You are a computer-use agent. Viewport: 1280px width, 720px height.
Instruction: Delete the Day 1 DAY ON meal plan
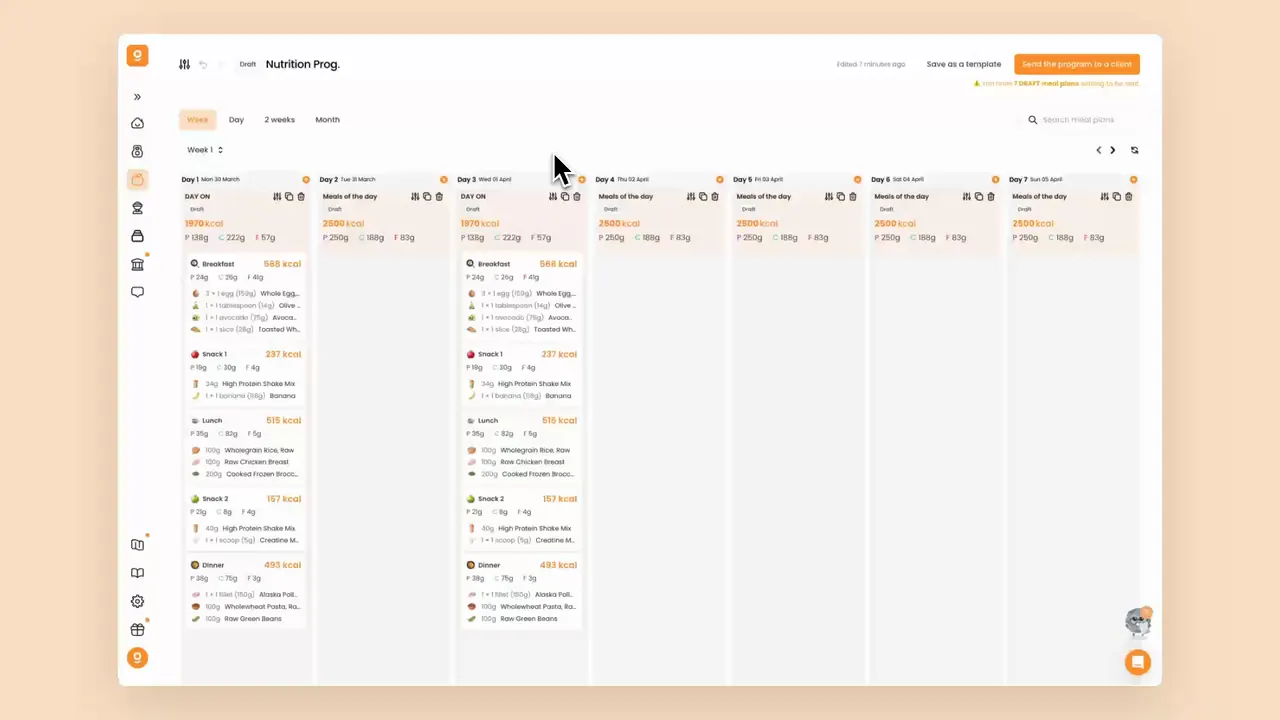point(301,197)
